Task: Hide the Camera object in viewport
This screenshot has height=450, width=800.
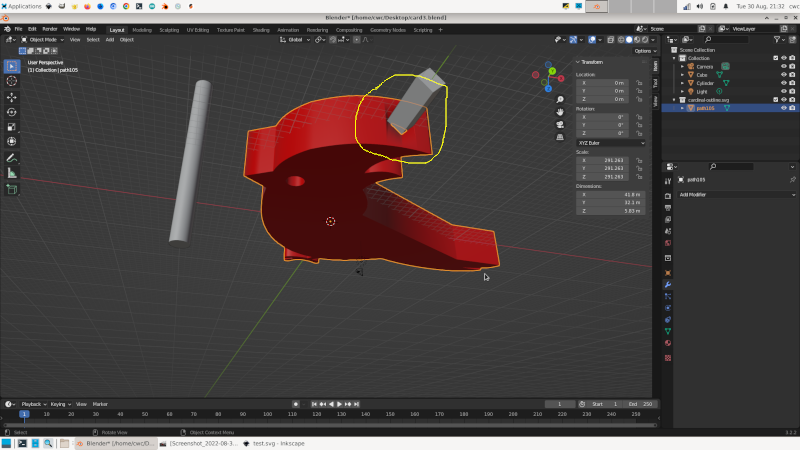Action: click(x=784, y=66)
